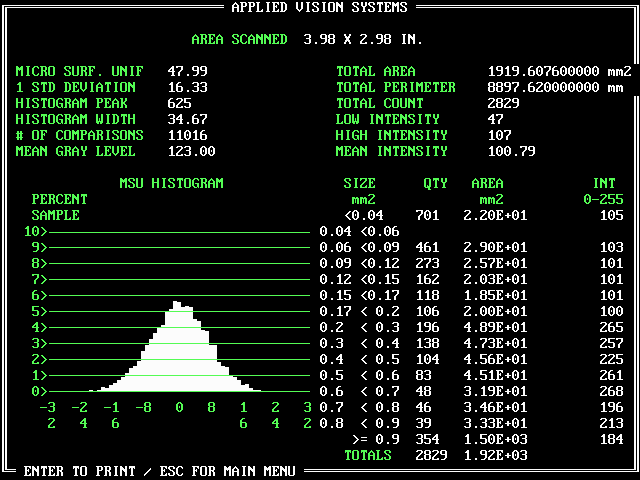This screenshot has height=480, width=640.
Task: Click the INT column header
Action: (604, 183)
